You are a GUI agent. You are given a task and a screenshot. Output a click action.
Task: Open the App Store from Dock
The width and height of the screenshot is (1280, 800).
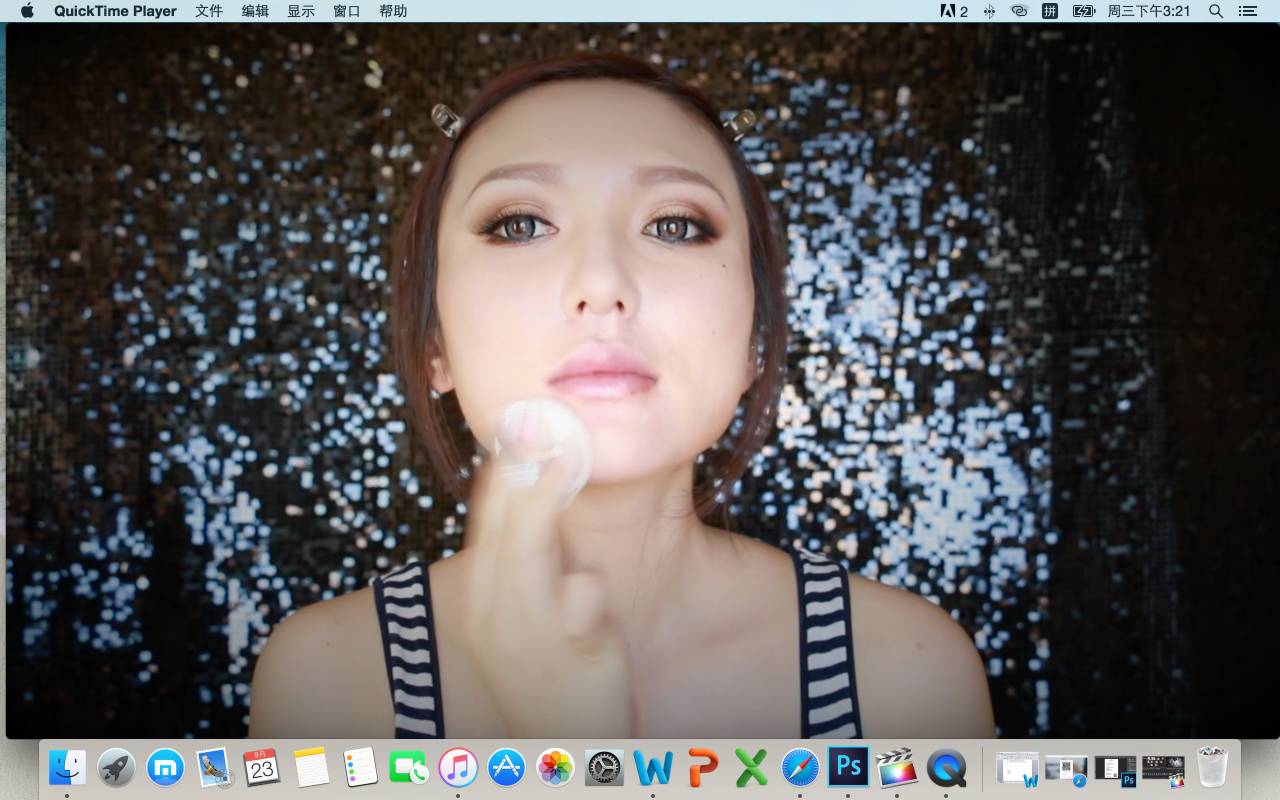click(x=507, y=767)
